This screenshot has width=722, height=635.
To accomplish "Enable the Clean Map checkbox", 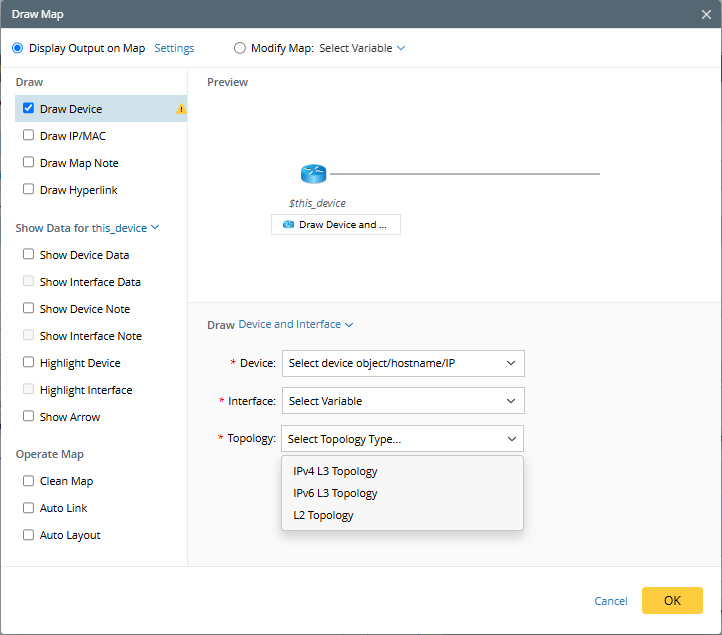I will (28, 481).
